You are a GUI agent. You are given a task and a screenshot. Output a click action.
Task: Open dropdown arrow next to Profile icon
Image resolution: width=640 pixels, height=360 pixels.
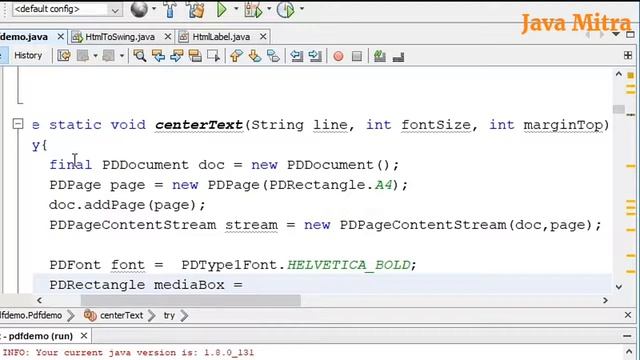tap(302, 9)
